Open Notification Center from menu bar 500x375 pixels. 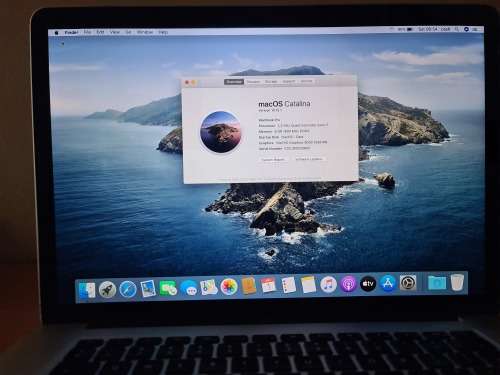[x=476, y=29]
